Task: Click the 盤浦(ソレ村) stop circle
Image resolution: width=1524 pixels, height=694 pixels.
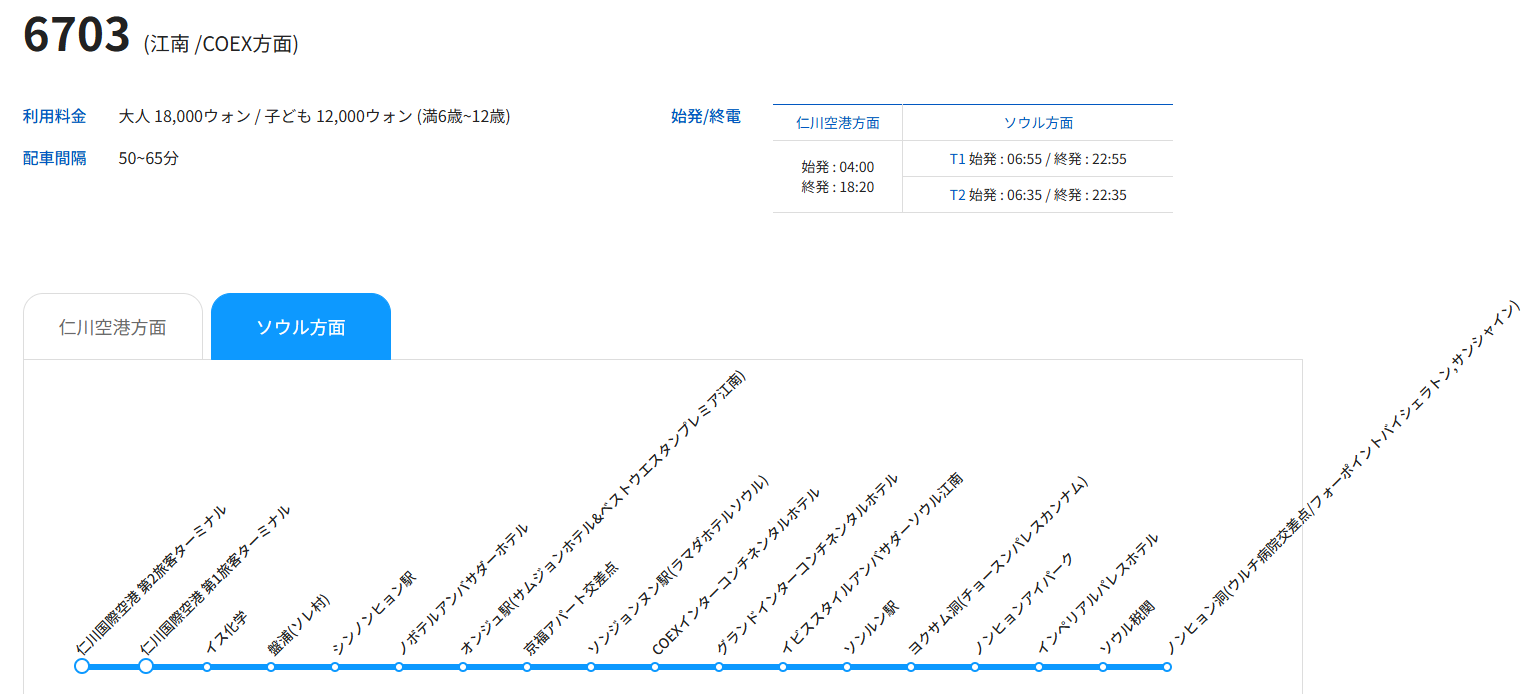Action: pyautogui.click(x=271, y=667)
